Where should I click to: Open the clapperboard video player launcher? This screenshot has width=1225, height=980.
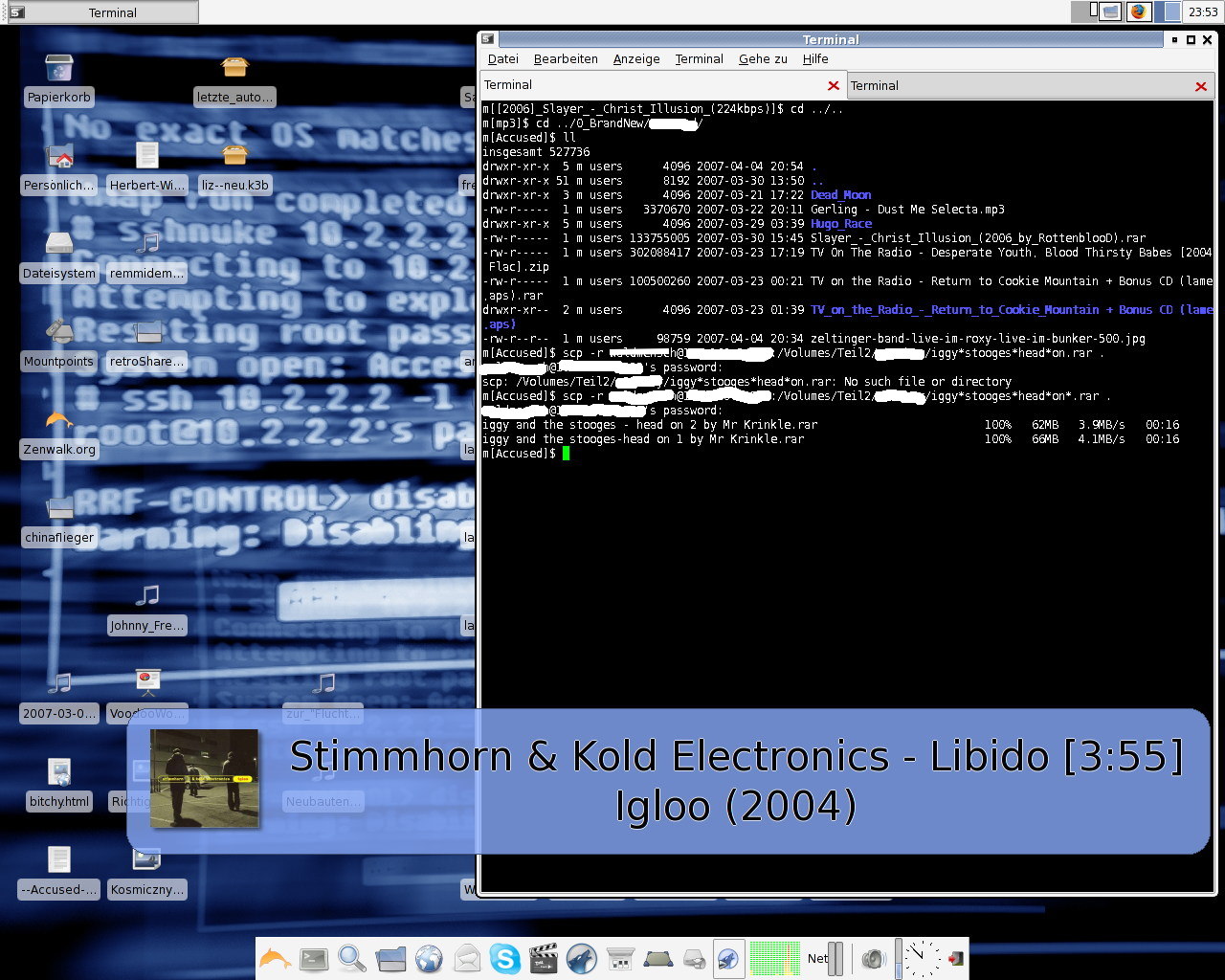click(544, 959)
